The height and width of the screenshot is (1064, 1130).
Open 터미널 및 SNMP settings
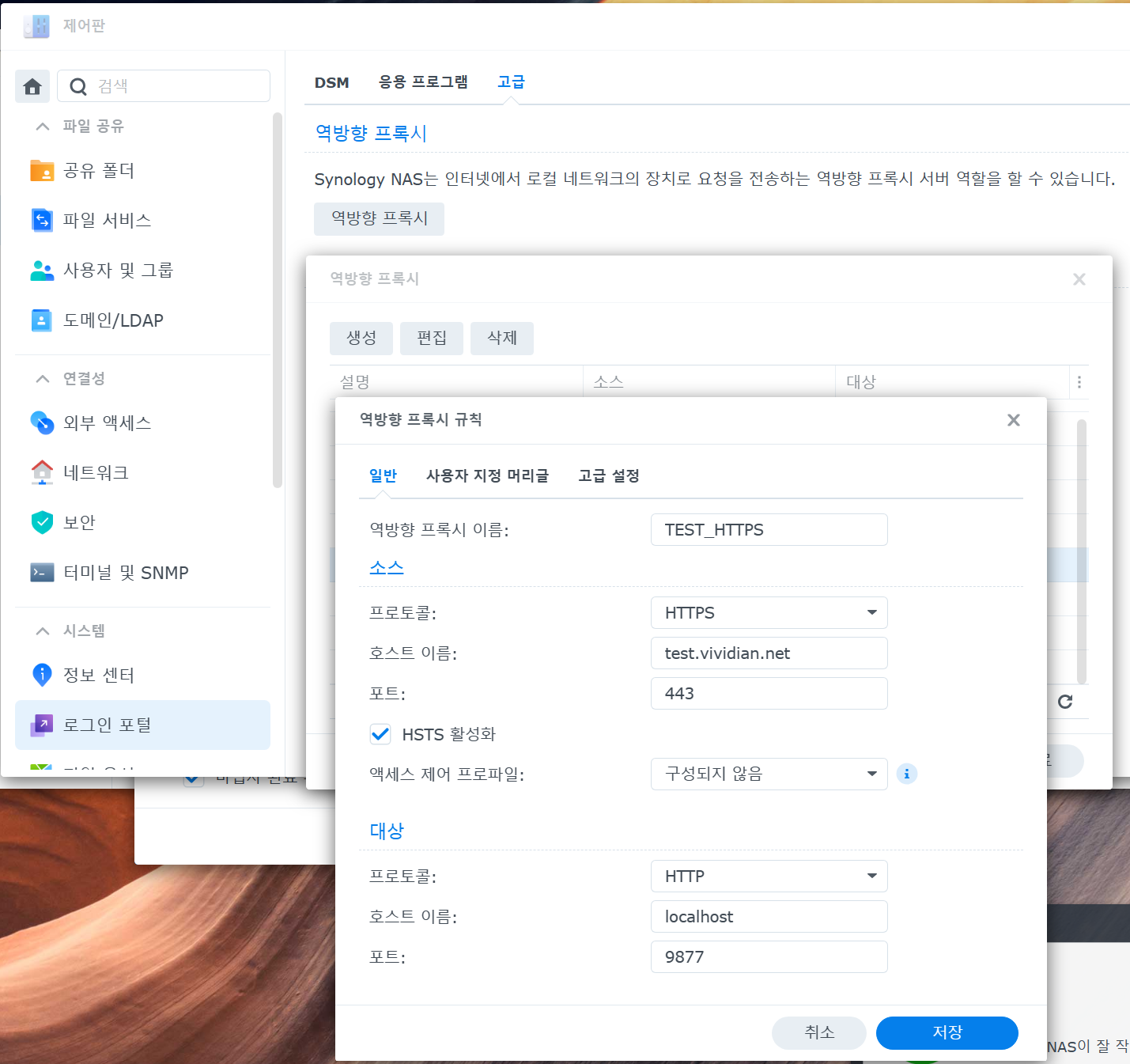click(125, 573)
